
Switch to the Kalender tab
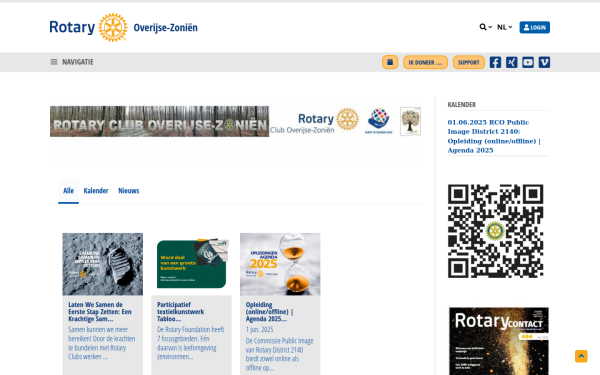(x=96, y=191)
